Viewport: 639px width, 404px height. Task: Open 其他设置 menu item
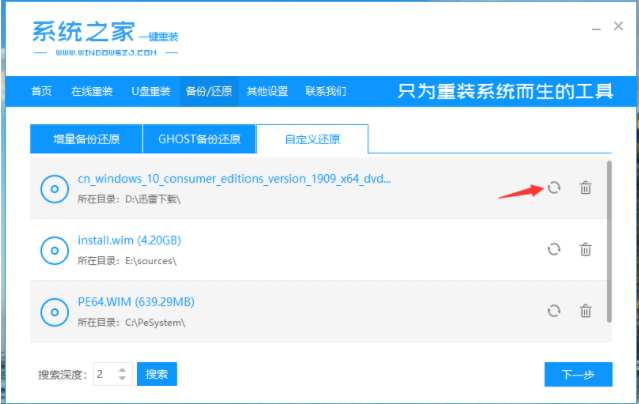coord(267,91)
